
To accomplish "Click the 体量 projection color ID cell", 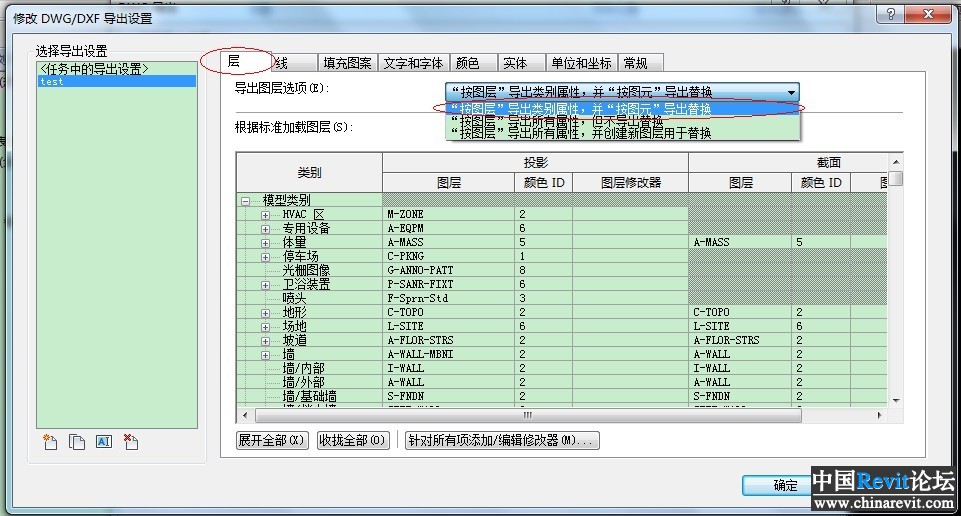I will click(x=544, y=243).
